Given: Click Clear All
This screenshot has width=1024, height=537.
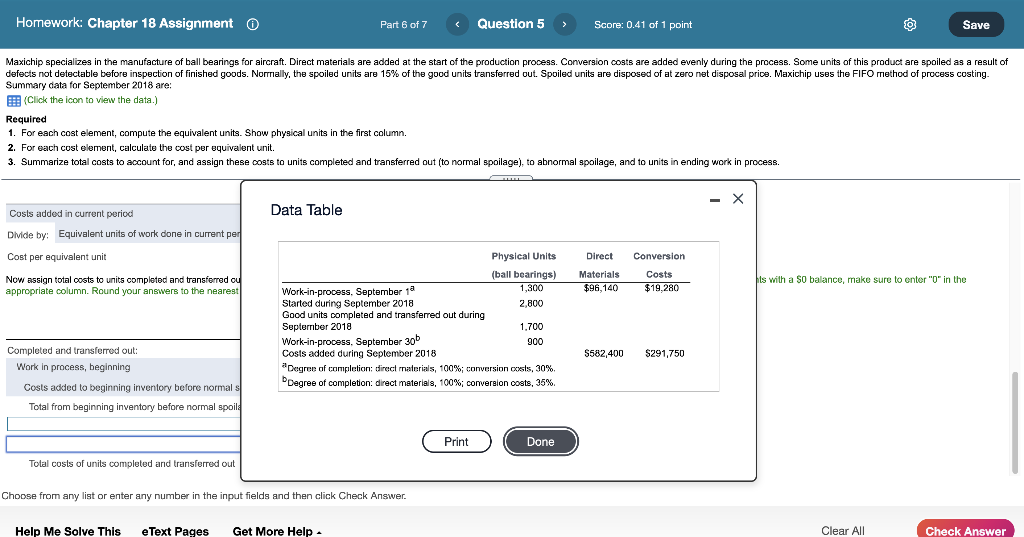Looking at the screenshot, I should [x=842, y=530].
